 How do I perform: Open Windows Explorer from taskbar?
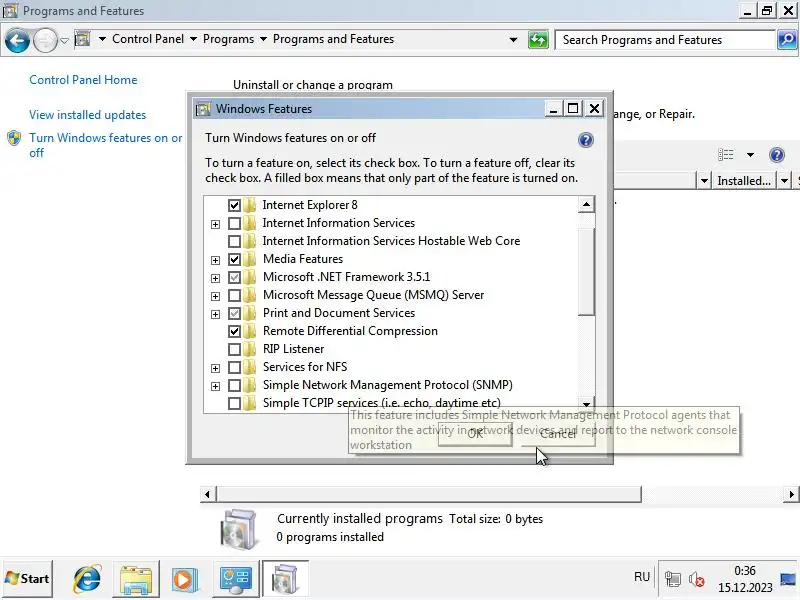[x=136, y=579]
